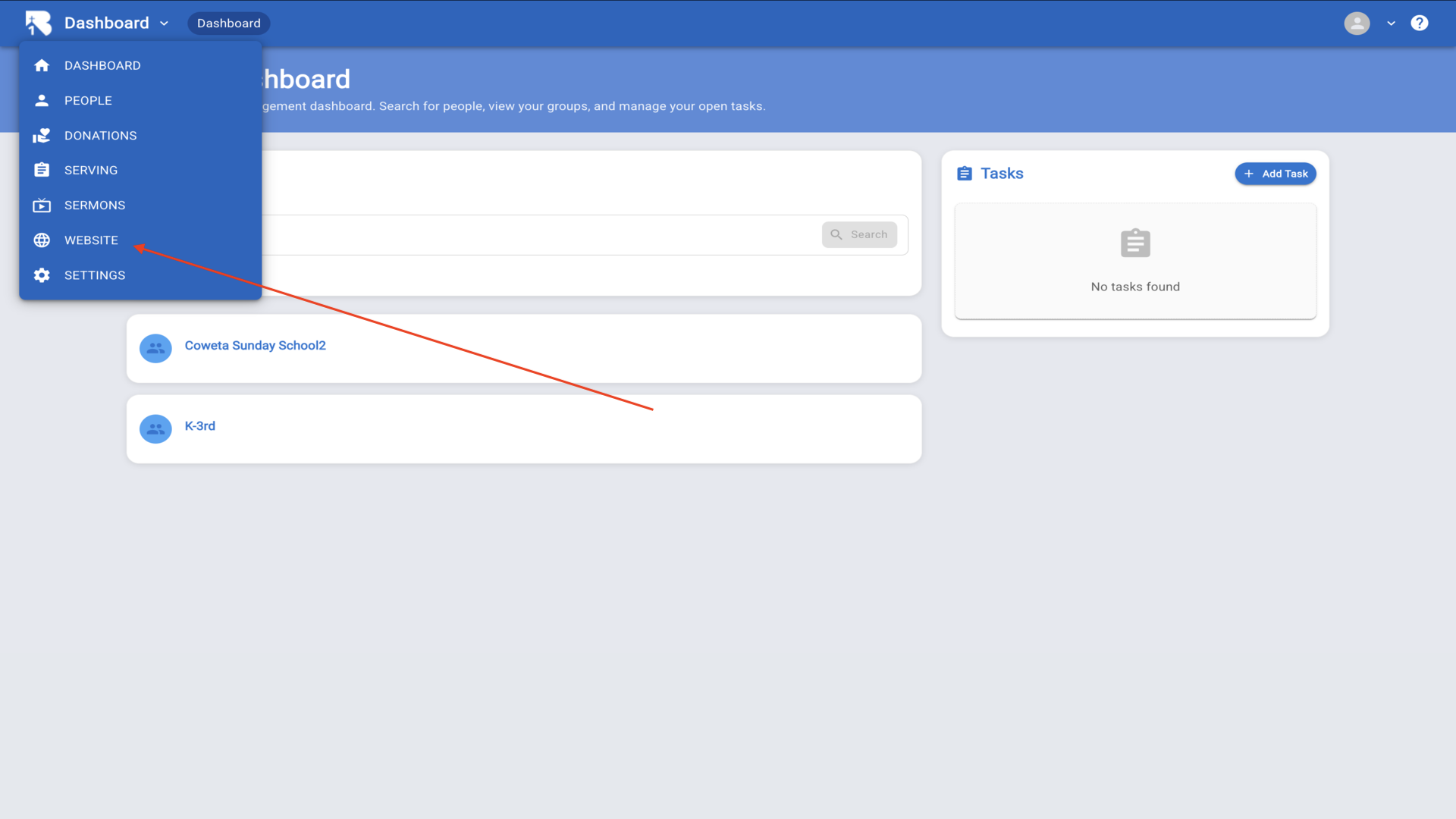This screenshot has width=1456, height=819.
Task: Open help via question mark icon
Action: (x=1419, y=23)
